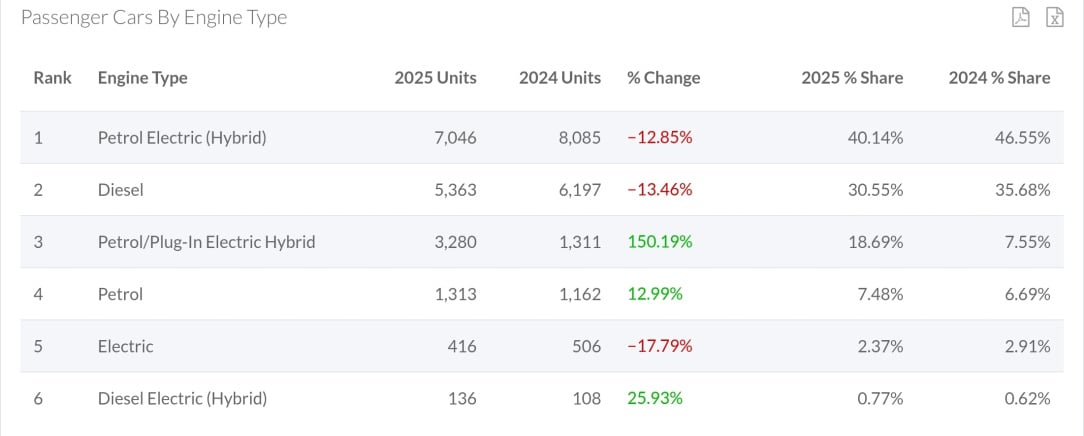Click the 2024 % Share header

(x=1000, y=78)
